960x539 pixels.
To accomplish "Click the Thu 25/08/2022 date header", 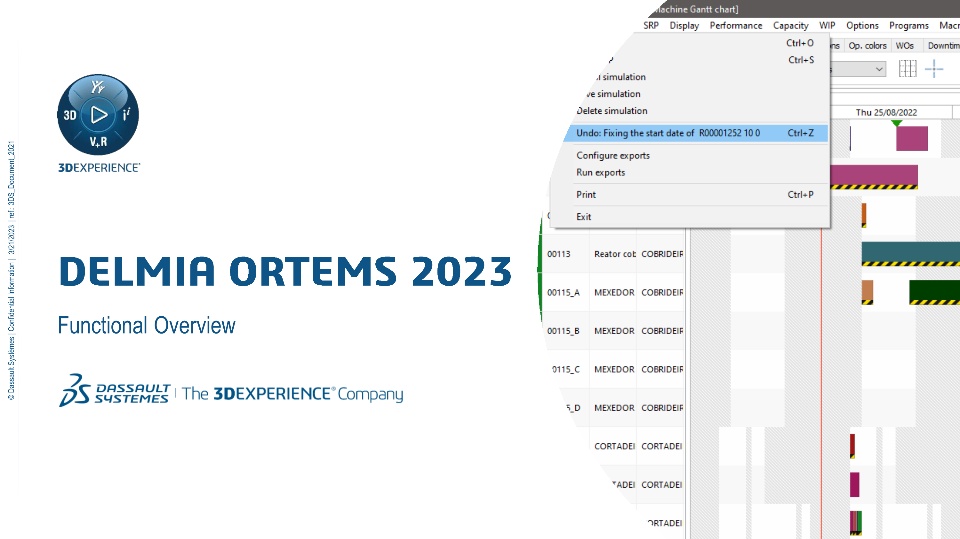I will pos(886,113).
